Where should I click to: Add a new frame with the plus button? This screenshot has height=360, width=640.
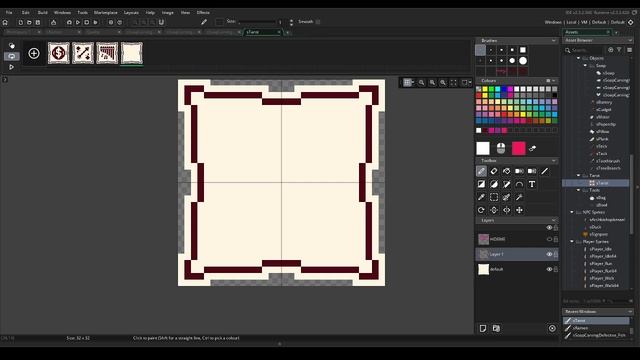coord(34,53)
